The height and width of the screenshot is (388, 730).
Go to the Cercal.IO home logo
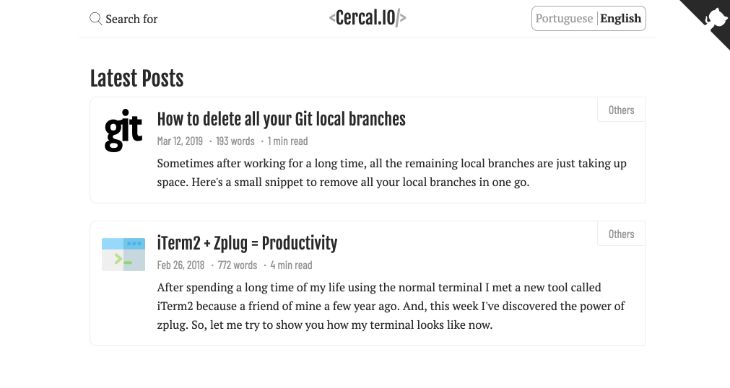[x=367, y=18]
